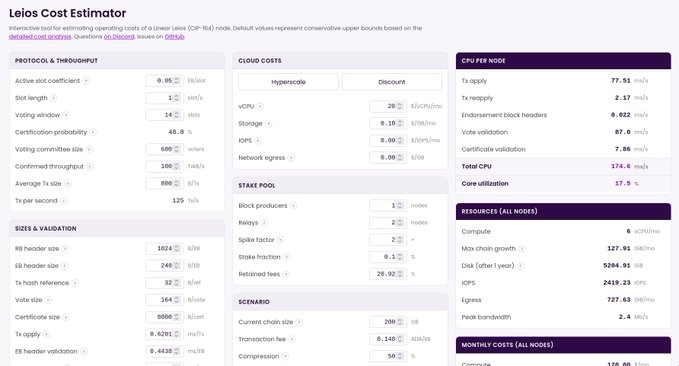The height and width of the screenshot is (366, 679).
Task: Edit the Storage price field
Action: tap(388, 123)
